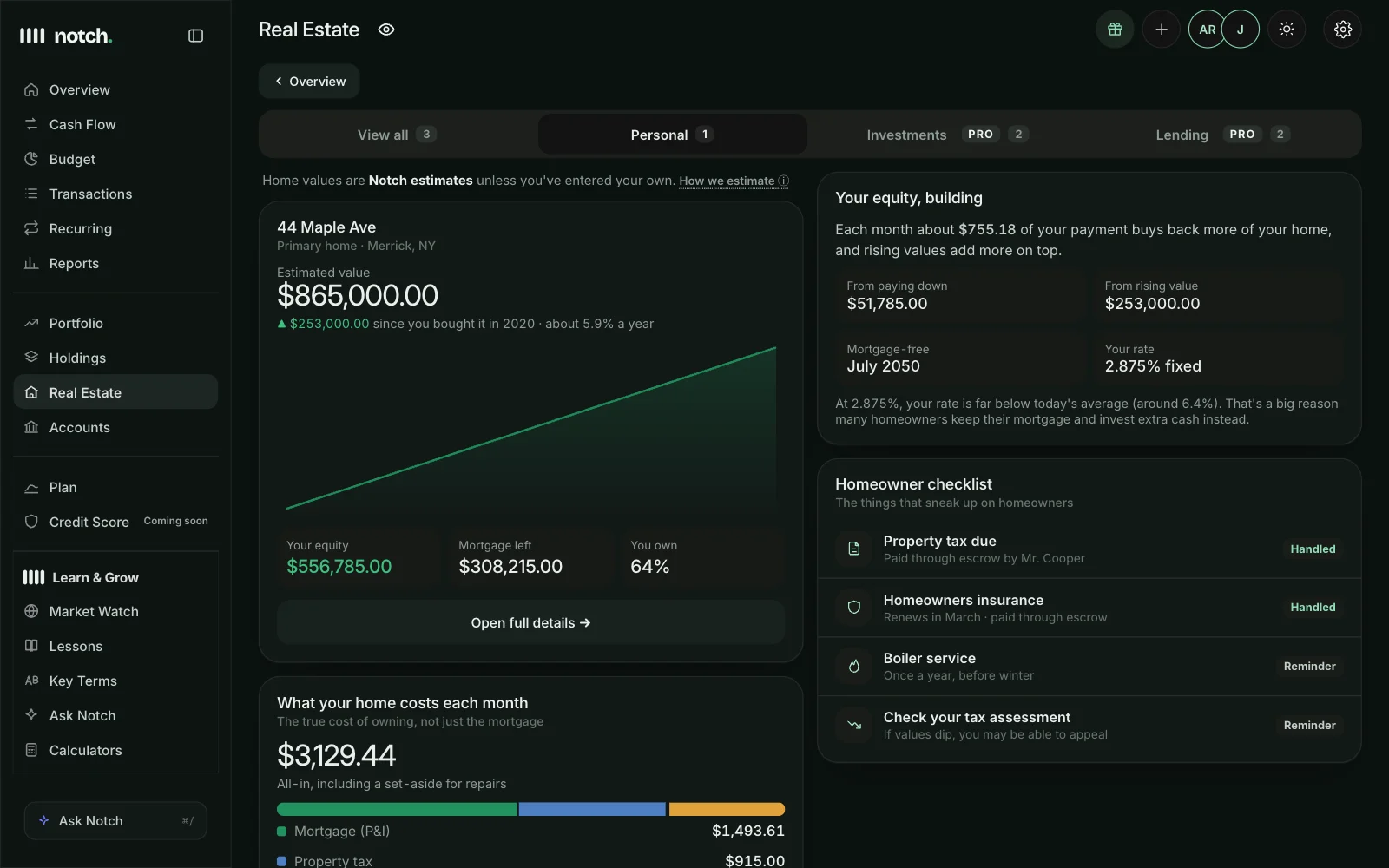The width and height of the screenshot is (1389, 868).
Task: Open Market Watch in sidebar
Action: tap(115, 611)
